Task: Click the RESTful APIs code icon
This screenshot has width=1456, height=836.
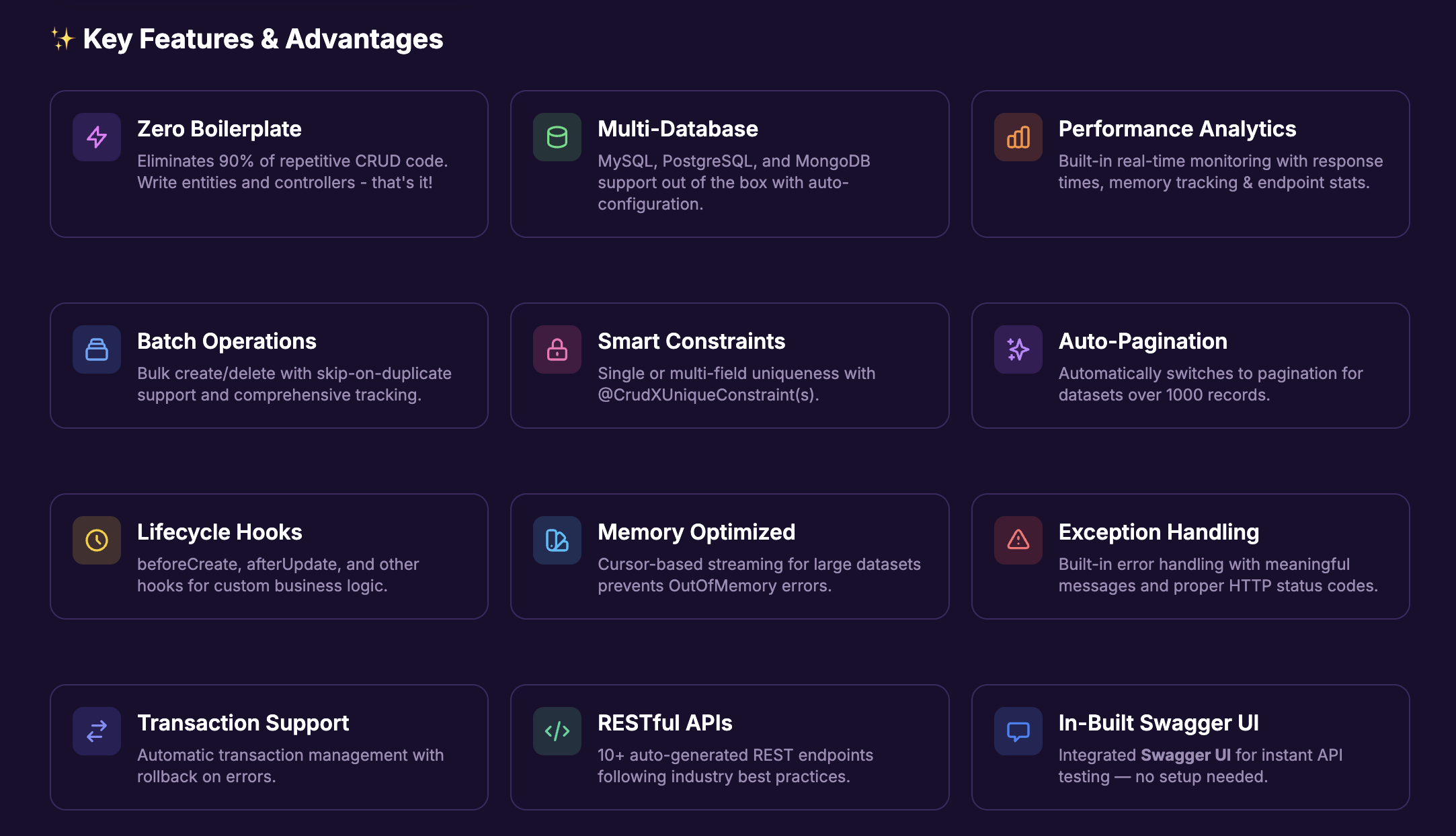Action: coord(557,731)
